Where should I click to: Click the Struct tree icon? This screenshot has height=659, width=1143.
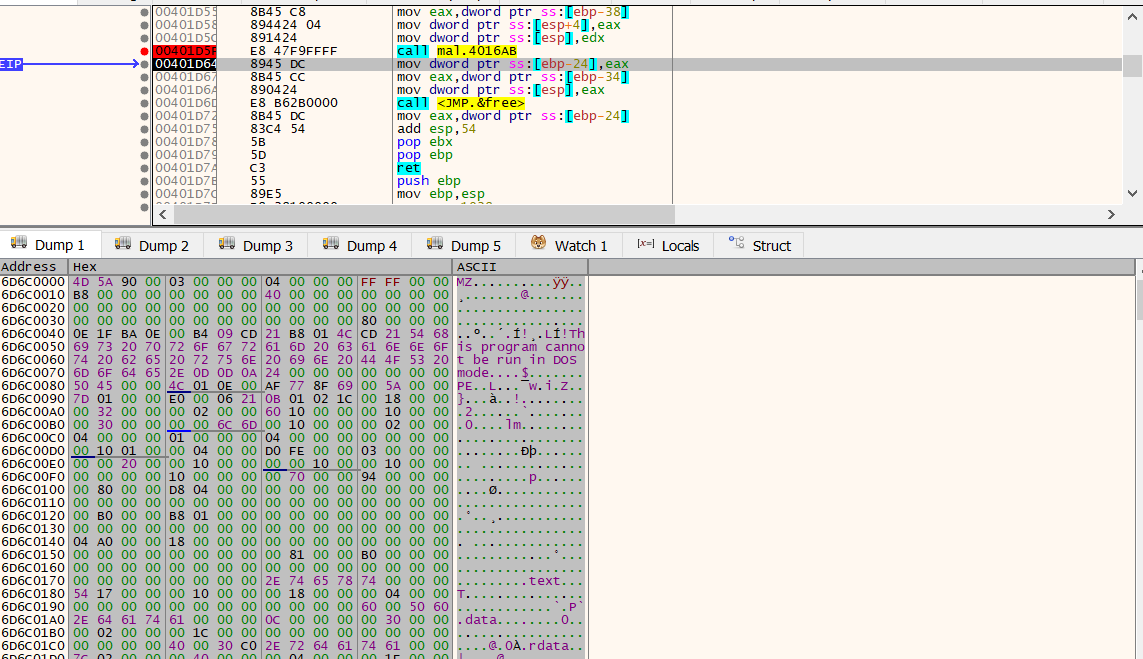coord(737,244)
